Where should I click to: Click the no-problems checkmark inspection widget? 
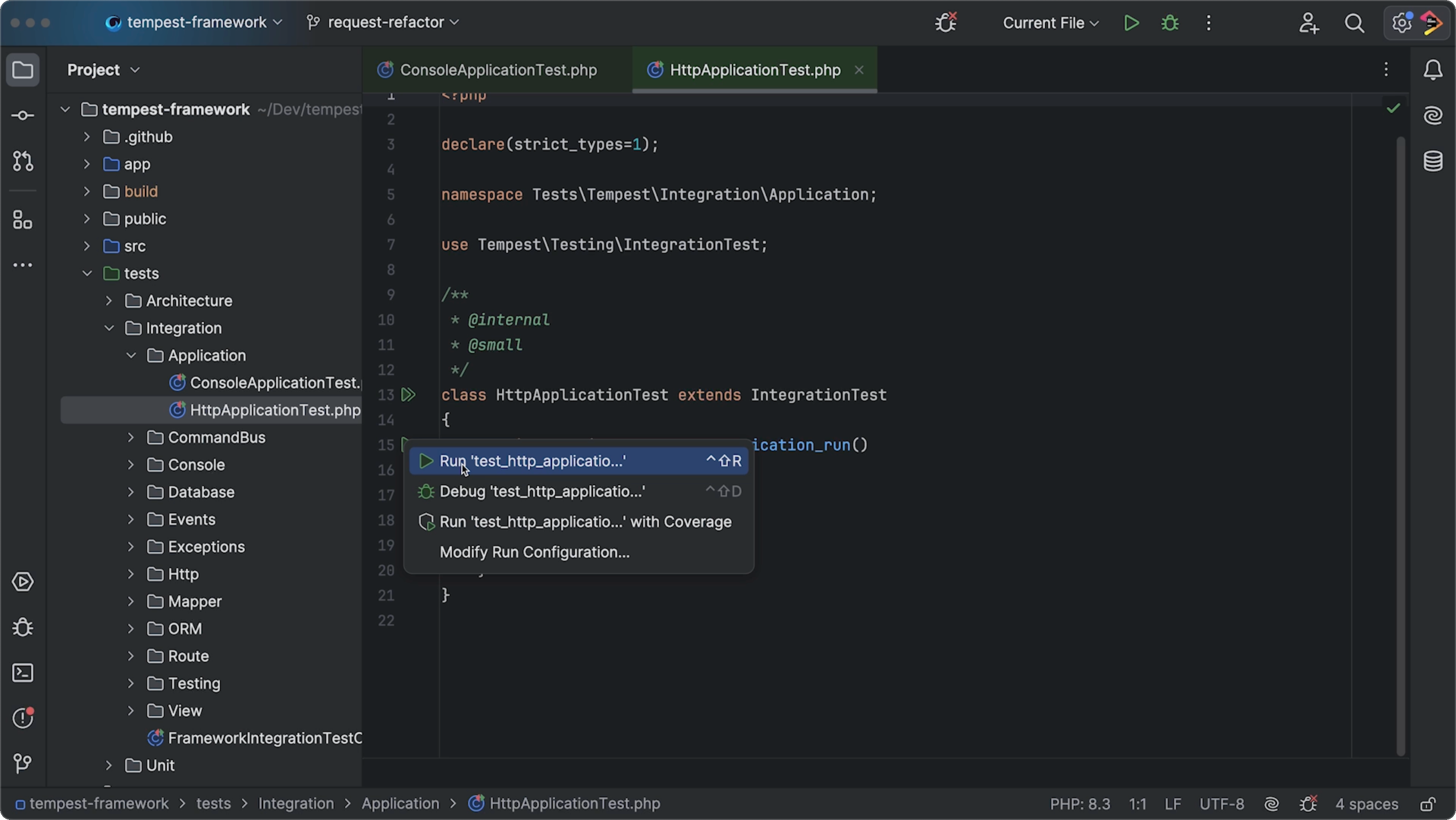click(x=1393, y=108)
